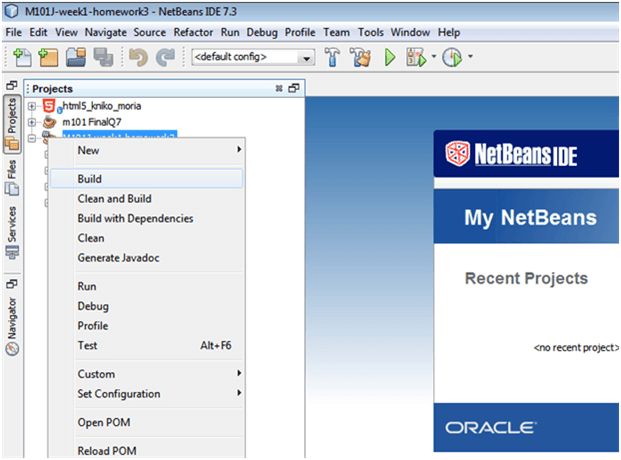621x460 pixels.
Task: Open the Profile Project dropdown arrow
Action: click(470, 57)
